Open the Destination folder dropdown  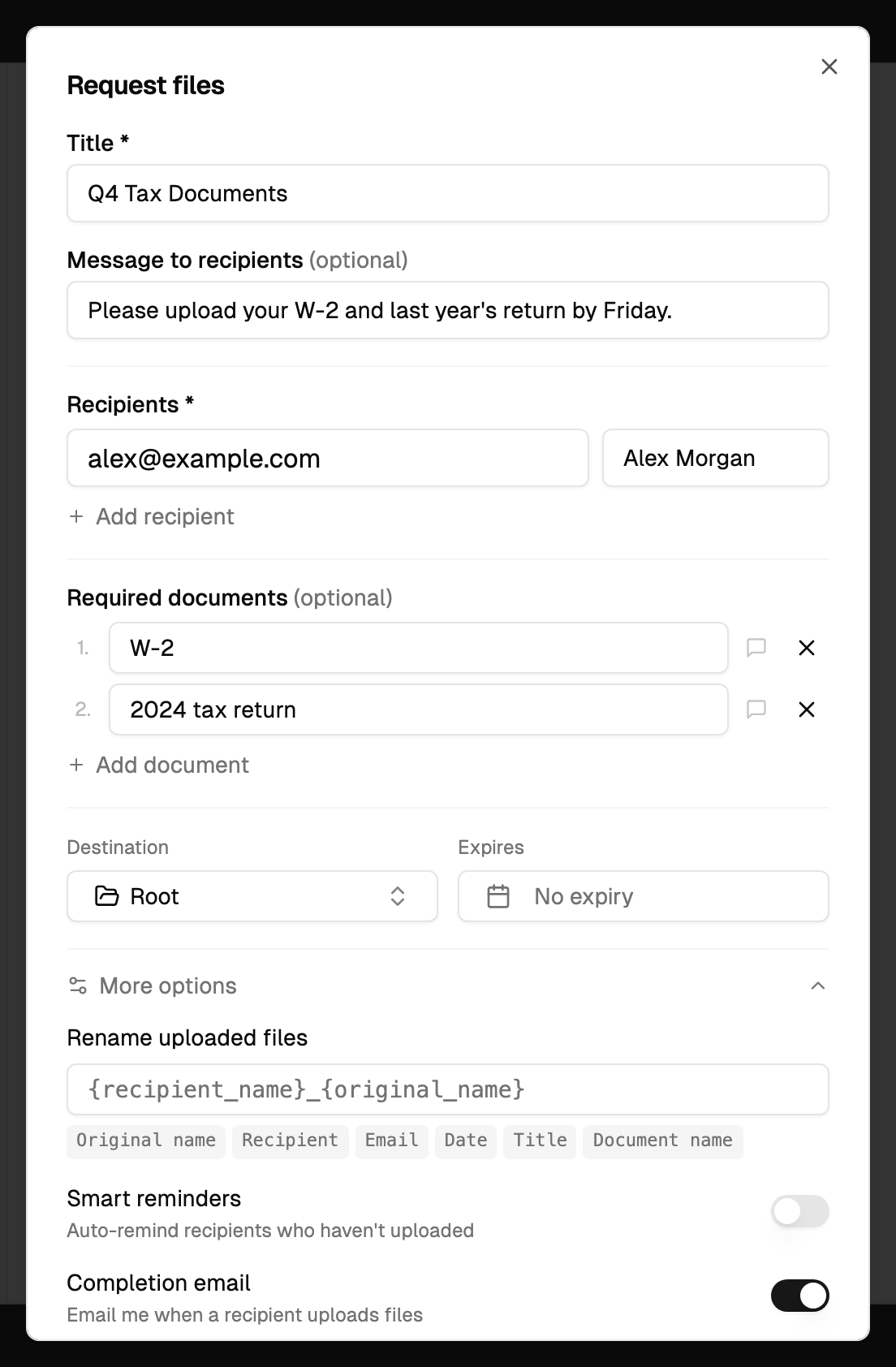[252, 896]
